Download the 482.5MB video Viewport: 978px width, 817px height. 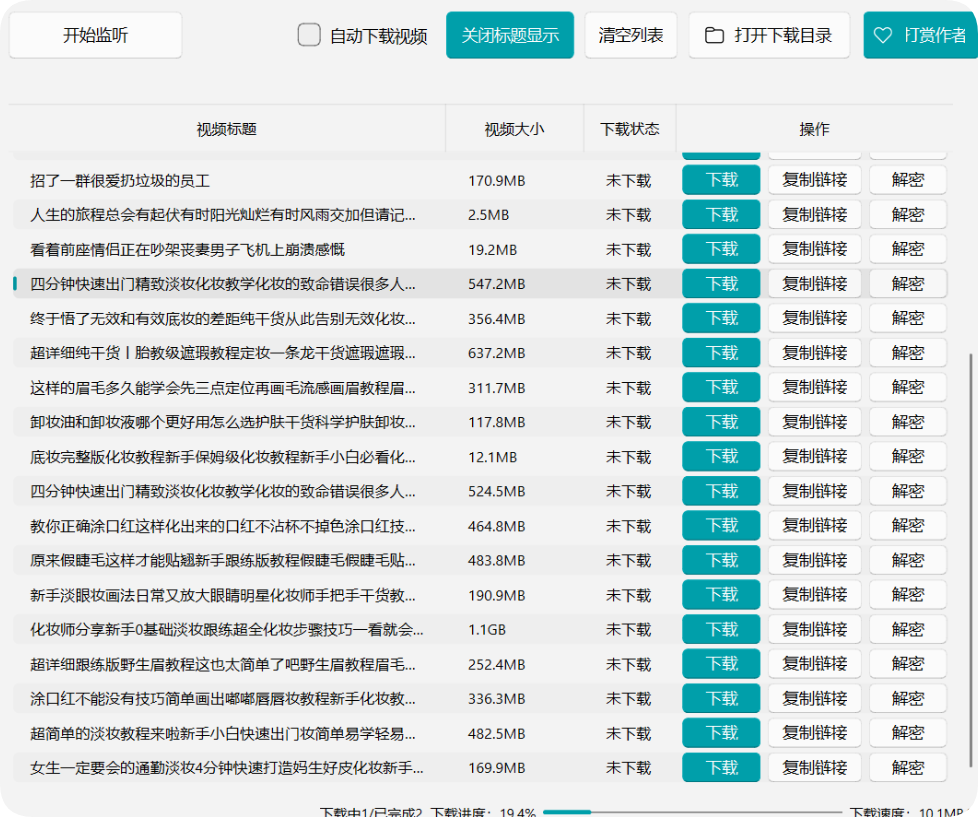(721, 733)
